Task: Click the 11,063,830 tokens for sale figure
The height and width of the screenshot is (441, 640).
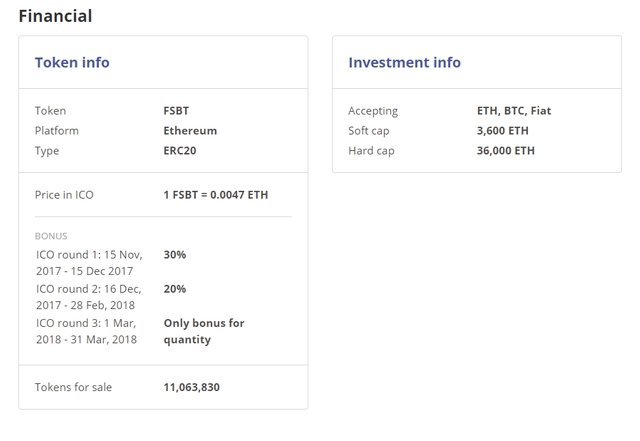Action: 191,387
